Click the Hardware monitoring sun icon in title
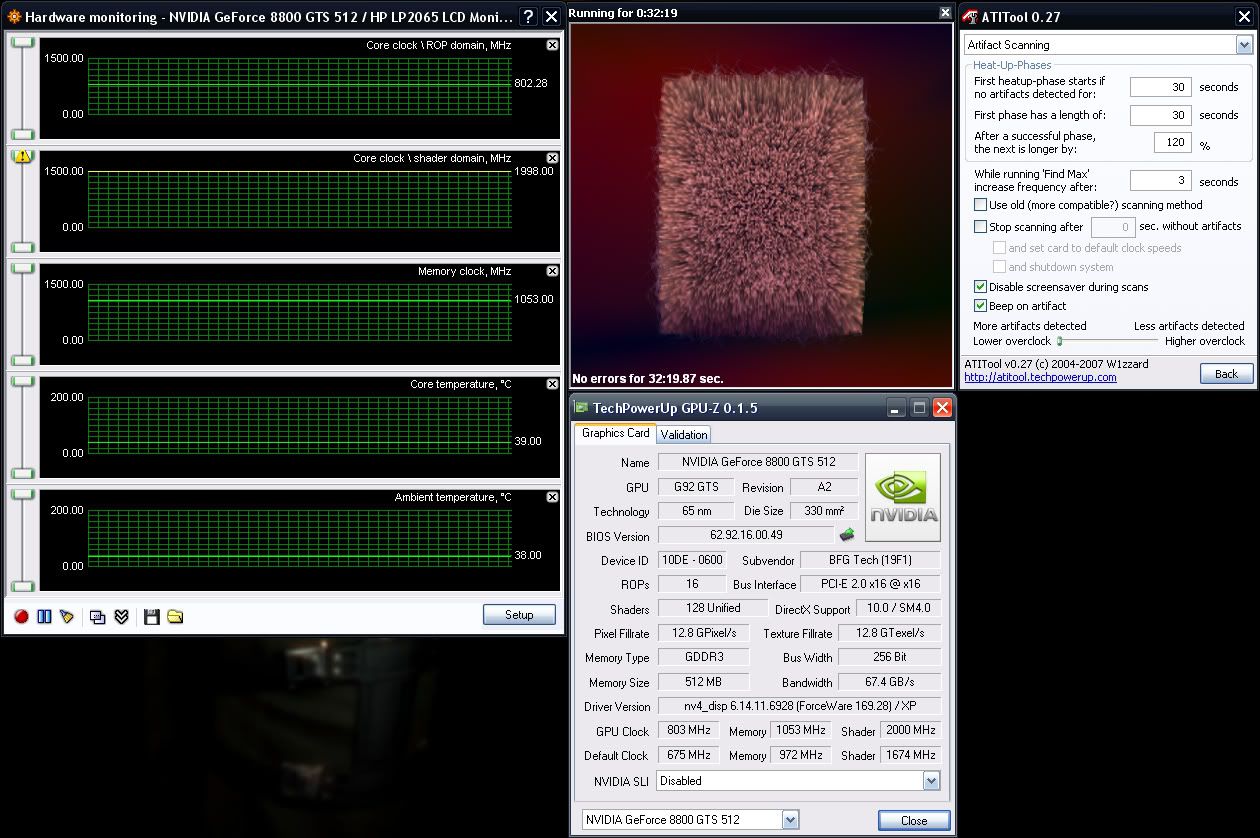Screen dimensions: 1260x838 (x=13, y=17)
